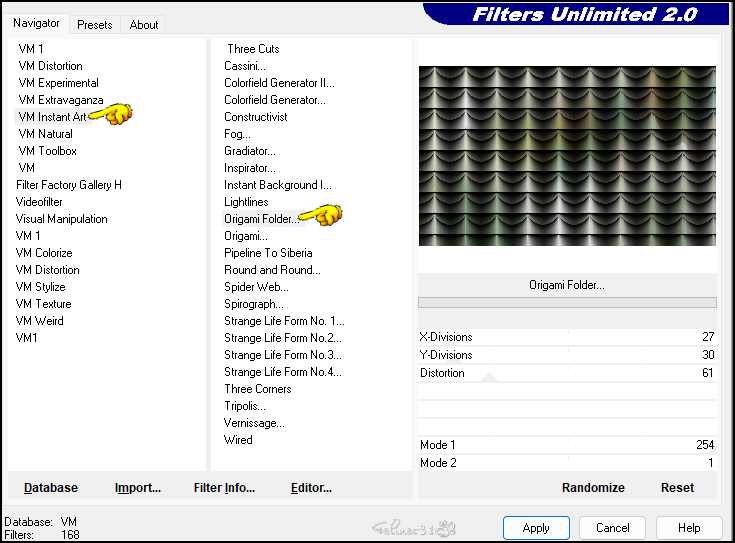Open the Help window
This screenshot has width=735, height=543.
[689, 528]
